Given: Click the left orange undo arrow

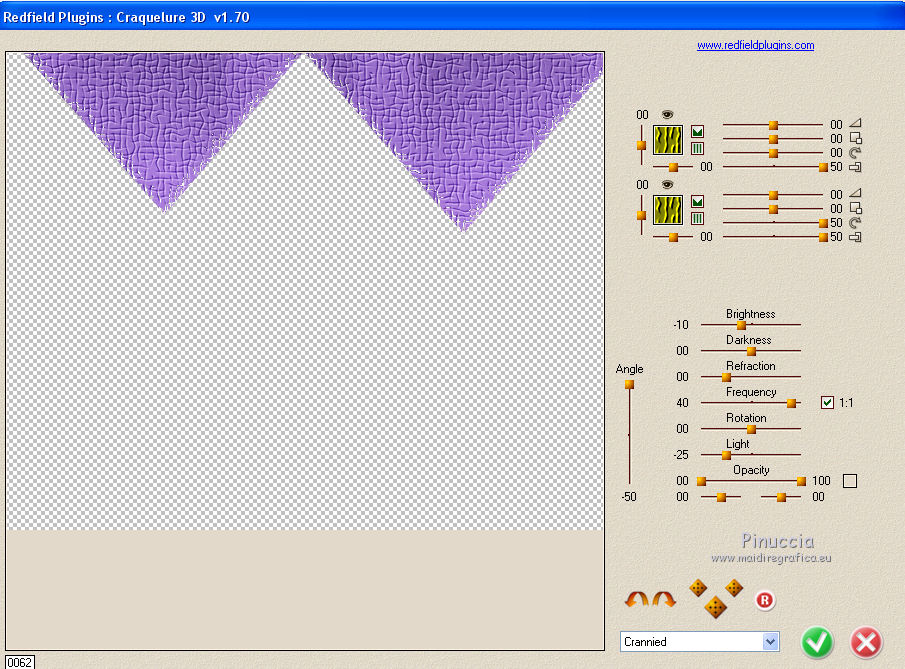Looking at the screenshot, I should click(637, 599).
